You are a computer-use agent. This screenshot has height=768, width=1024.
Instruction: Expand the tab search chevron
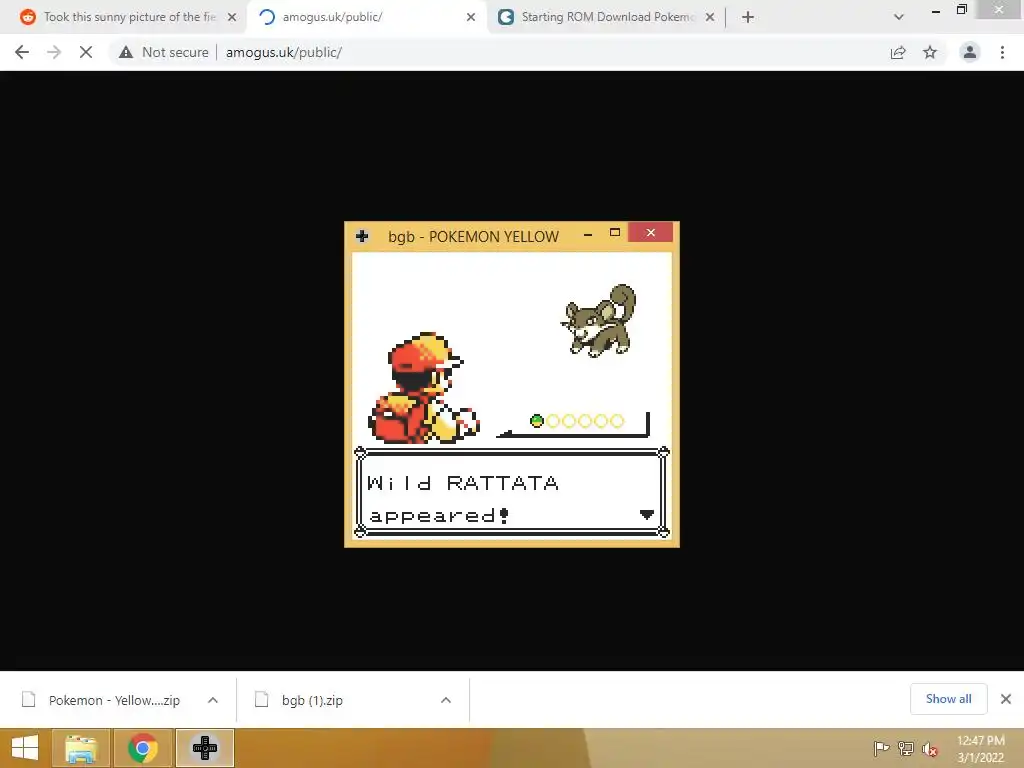tap(899, 17)
